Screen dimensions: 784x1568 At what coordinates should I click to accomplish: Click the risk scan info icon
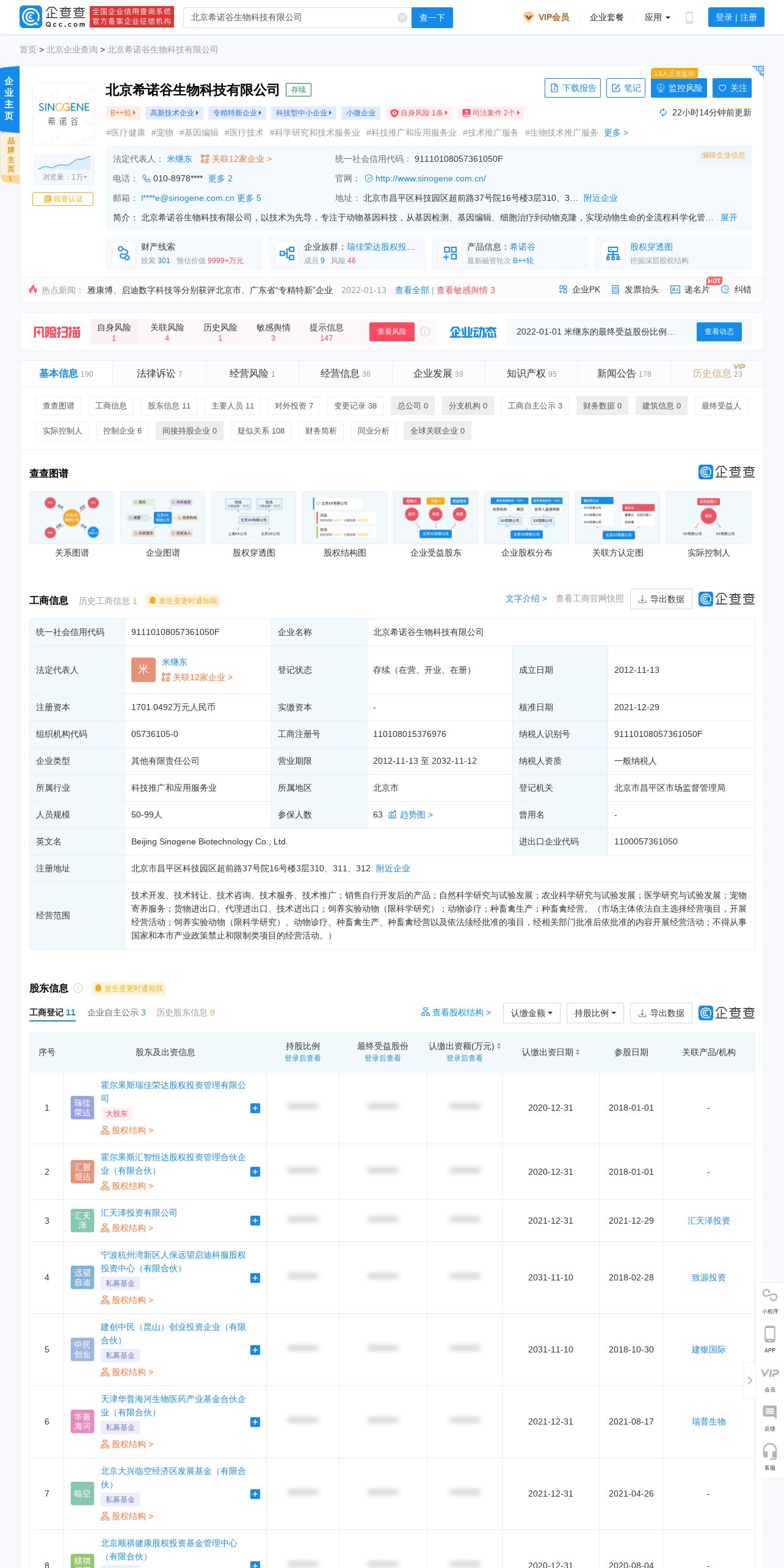(425, 332)
